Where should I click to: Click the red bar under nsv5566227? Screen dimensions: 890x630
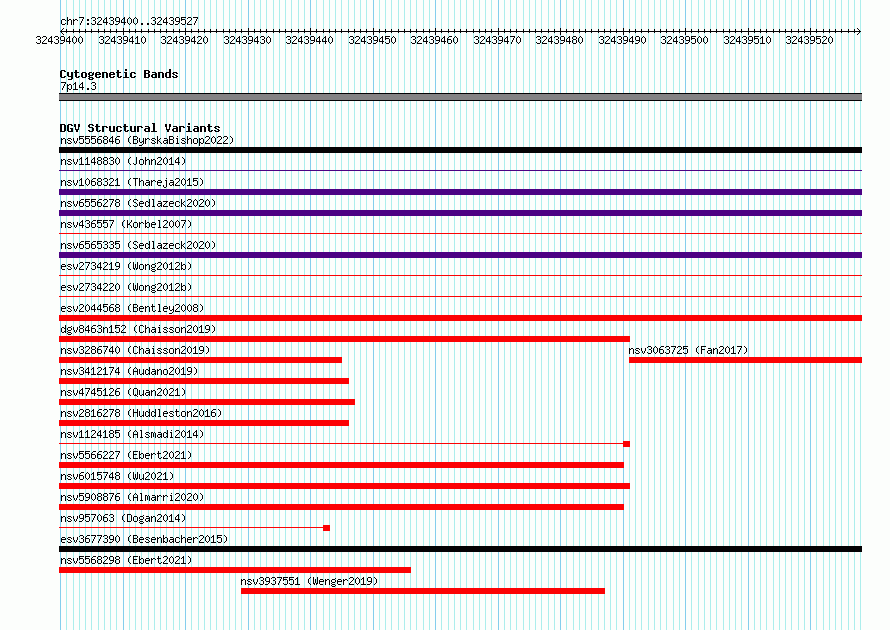[341, 465]
